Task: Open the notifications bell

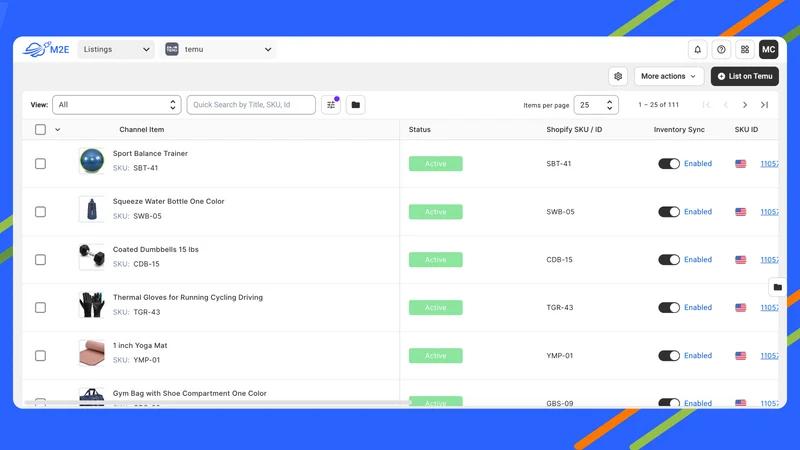Action: click(697, 49)
